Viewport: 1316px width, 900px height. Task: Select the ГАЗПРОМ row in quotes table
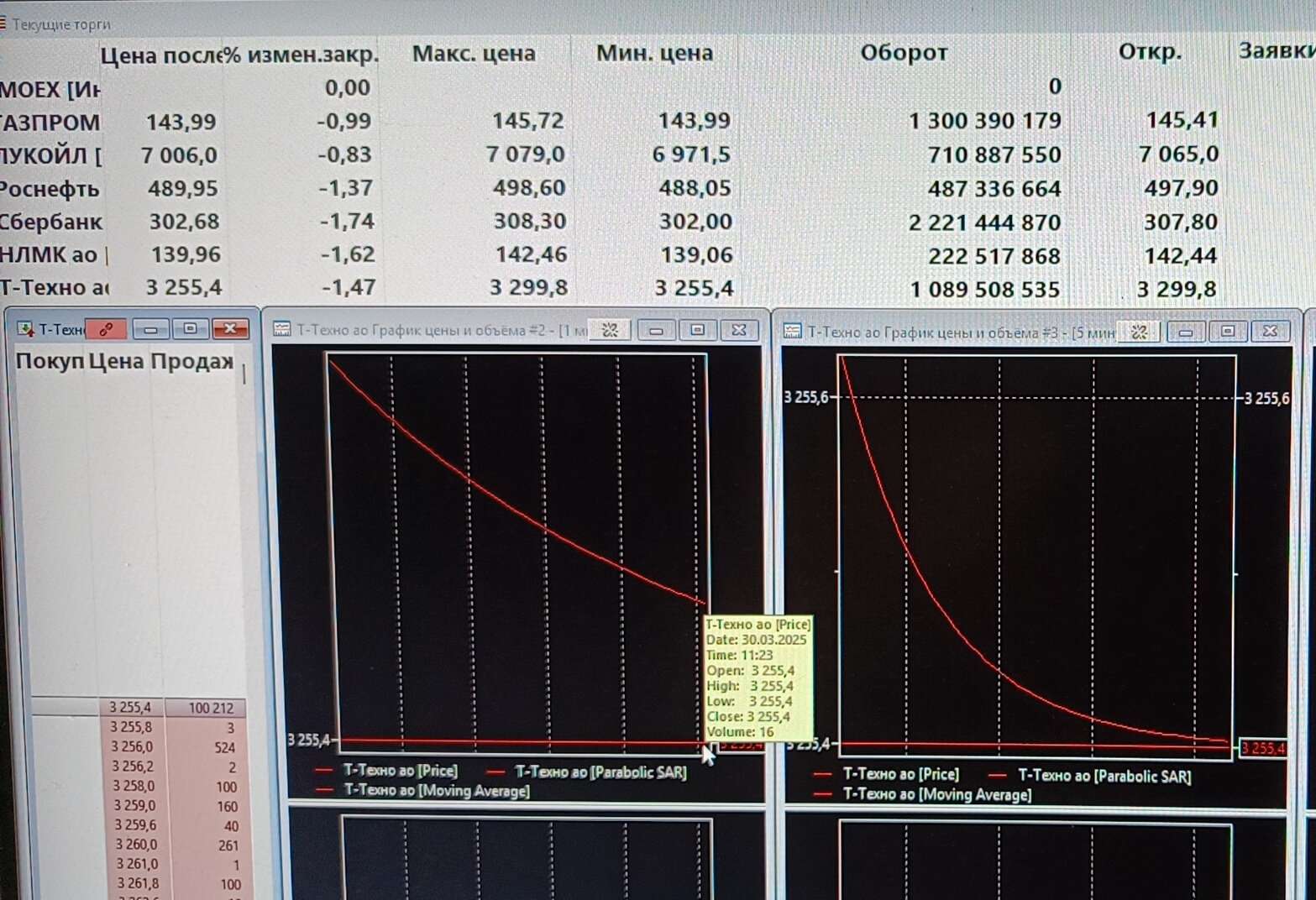(x=50, y=122)
